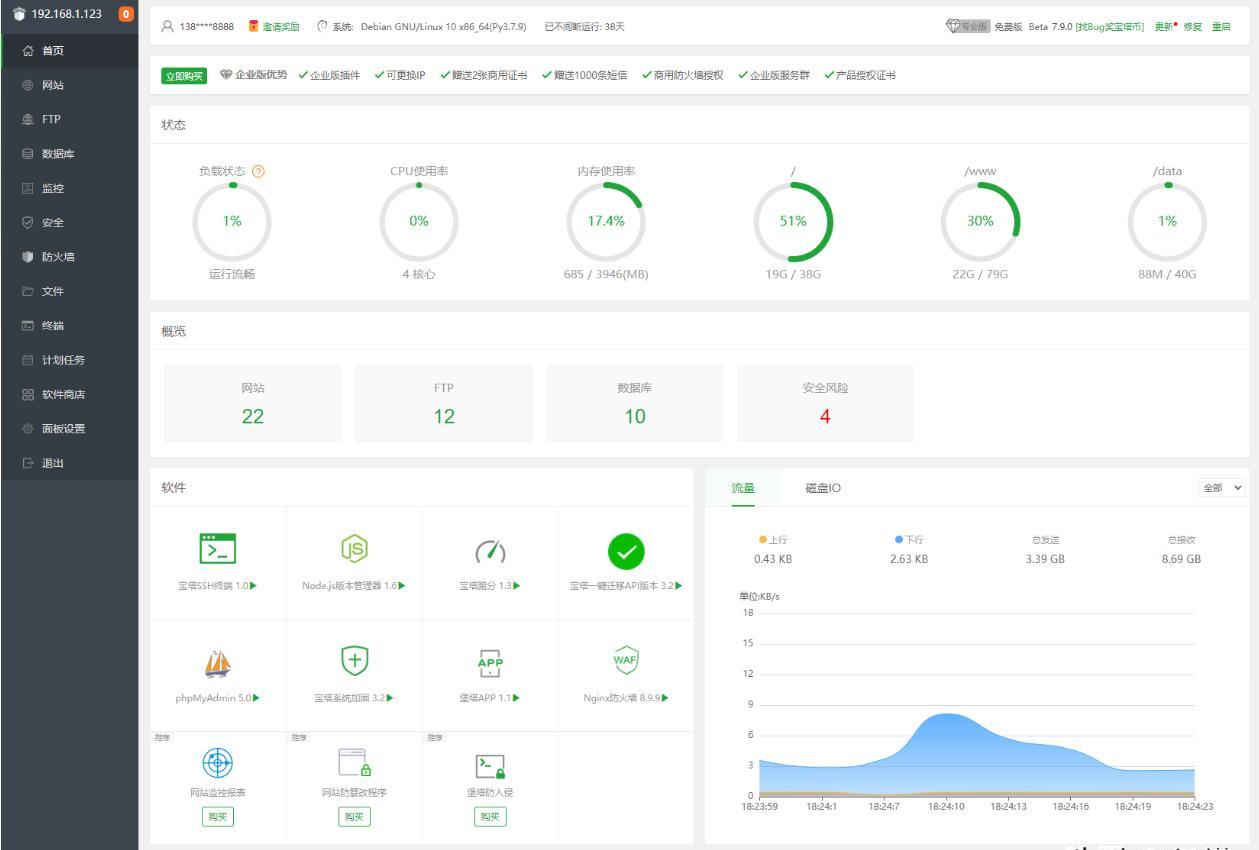Click the CPU使用率 0% gauge
The width and height of the screenshot is (1259, 850).
[x=419, y=221]
